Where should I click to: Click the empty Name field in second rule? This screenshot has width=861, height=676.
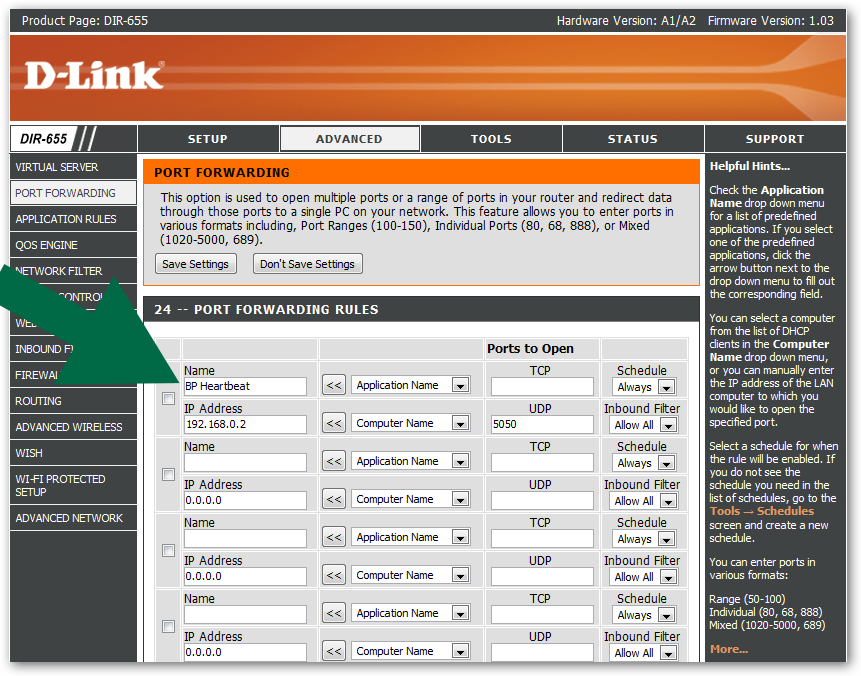tap(245, 462)
